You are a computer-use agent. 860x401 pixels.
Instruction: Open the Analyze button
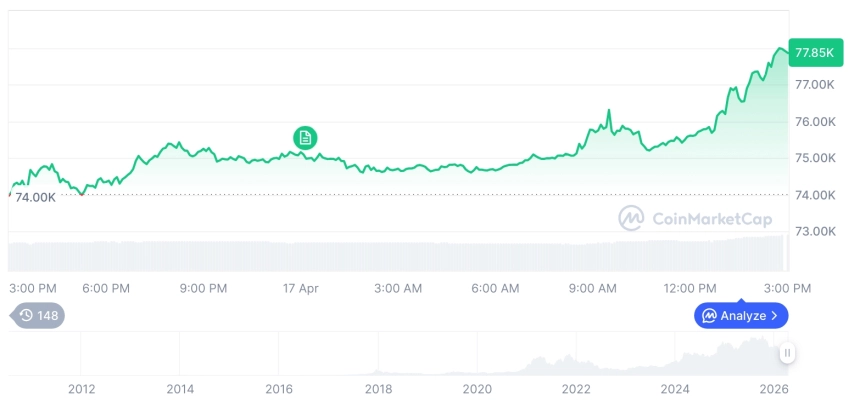[741, 316]
